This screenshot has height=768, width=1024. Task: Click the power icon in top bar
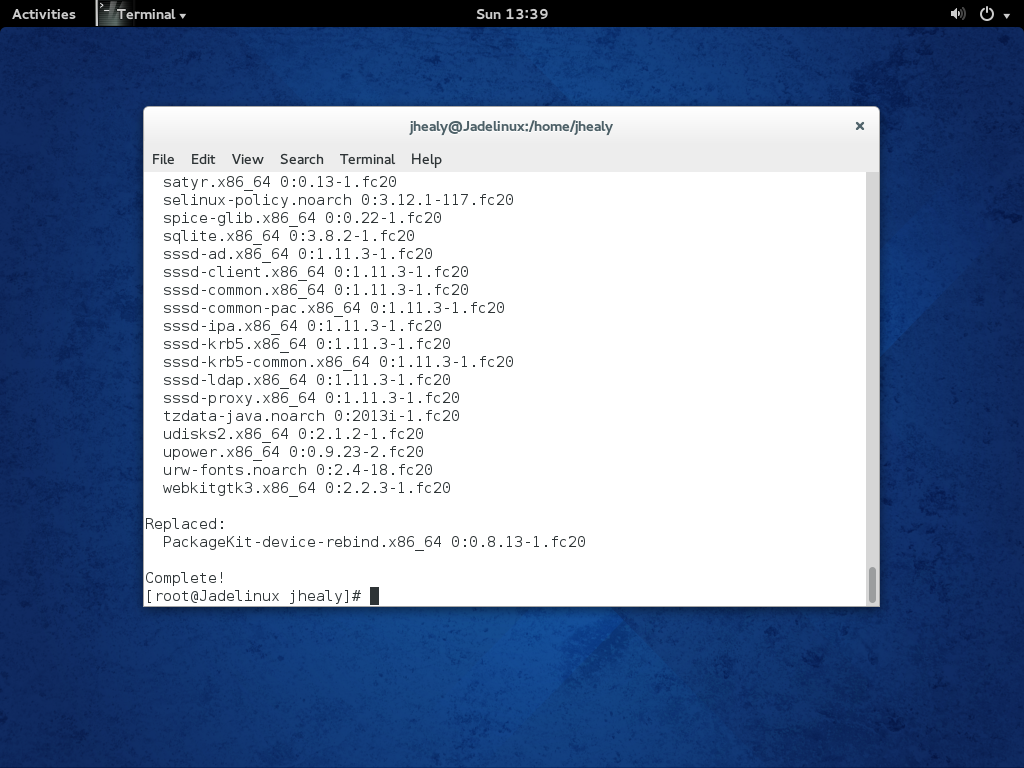pyautogui.click(x=987, y=14)
